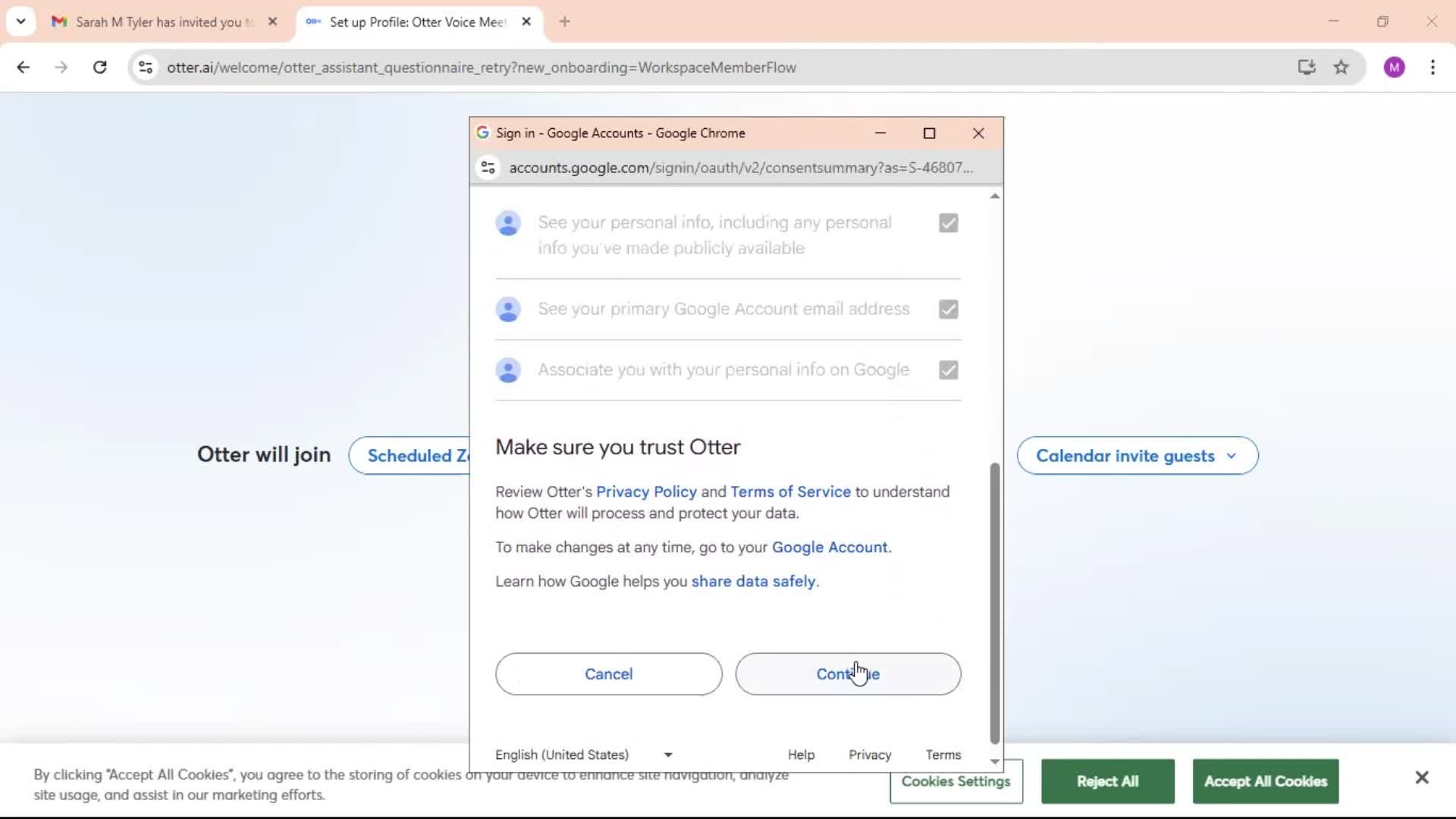Close the Set up Profile tab
The image size is (1456, 819).
(526, 22)
